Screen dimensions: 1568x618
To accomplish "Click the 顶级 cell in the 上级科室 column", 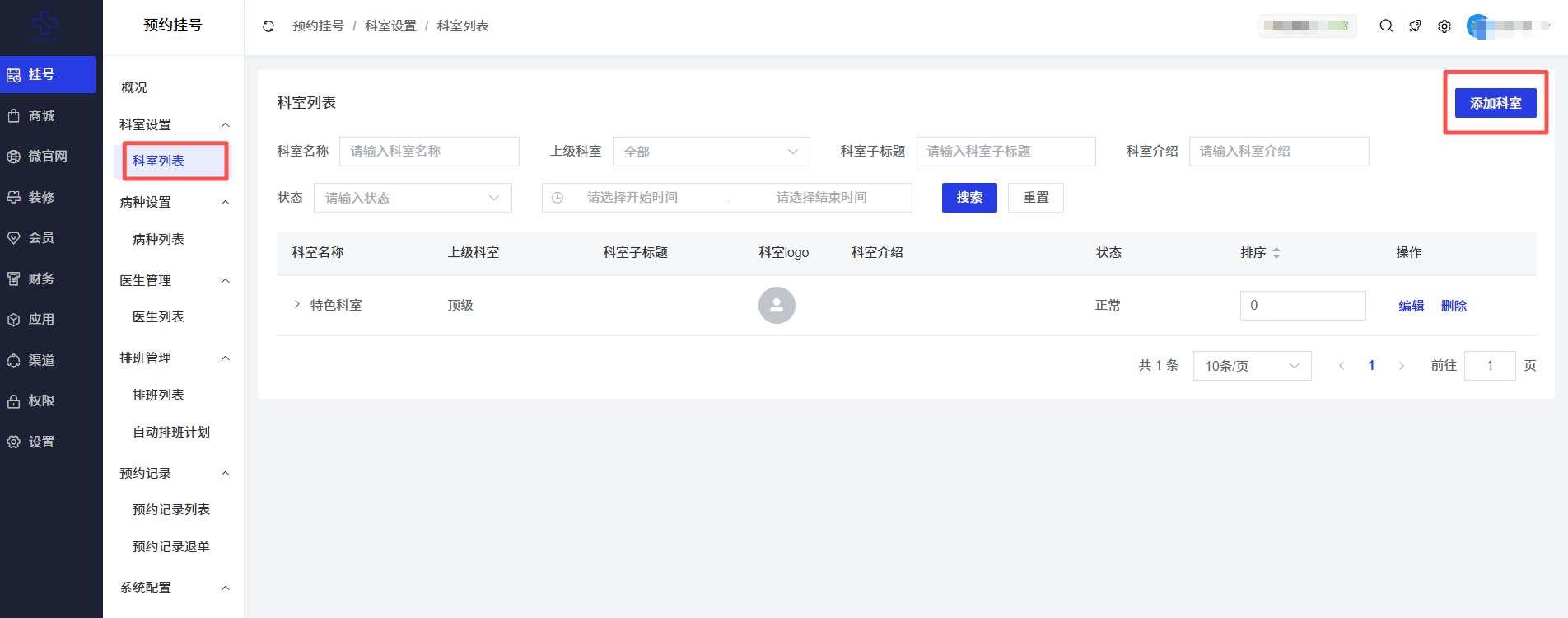I will pyautogui.click(x=460, y=306).
